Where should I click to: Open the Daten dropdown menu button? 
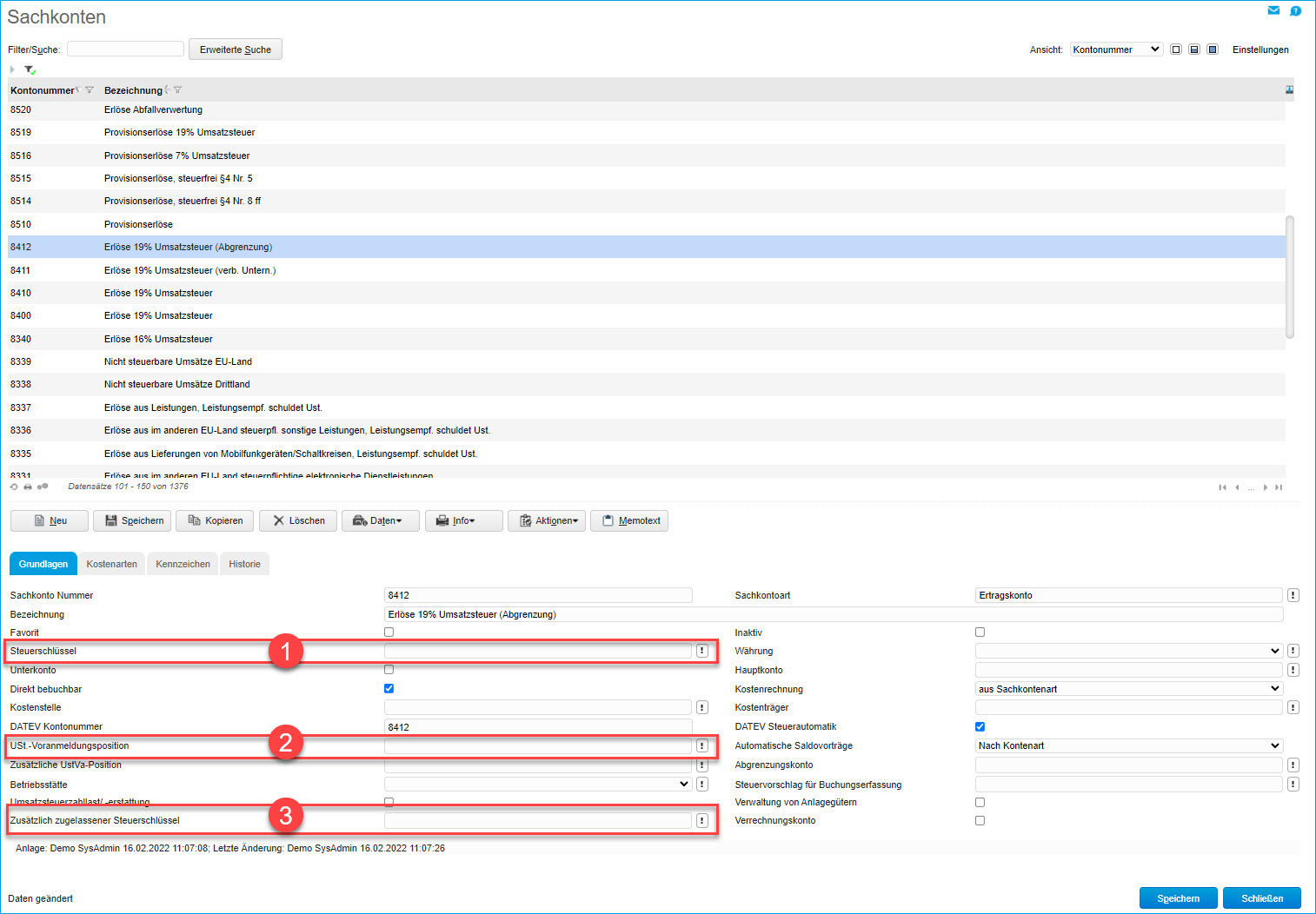click(x=381, y=520)
